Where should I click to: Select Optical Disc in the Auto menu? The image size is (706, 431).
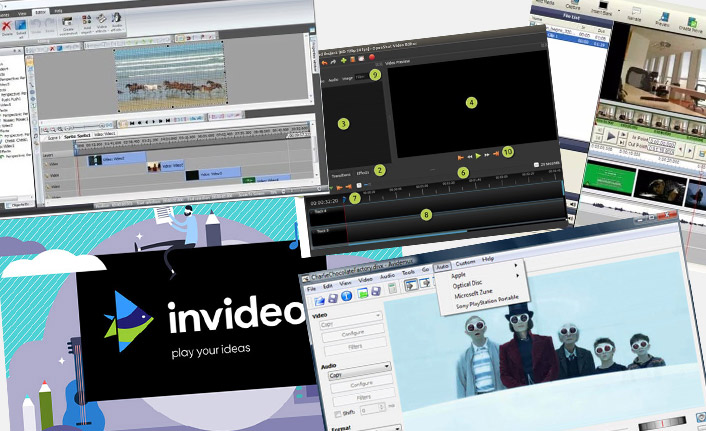pos(467,284)
